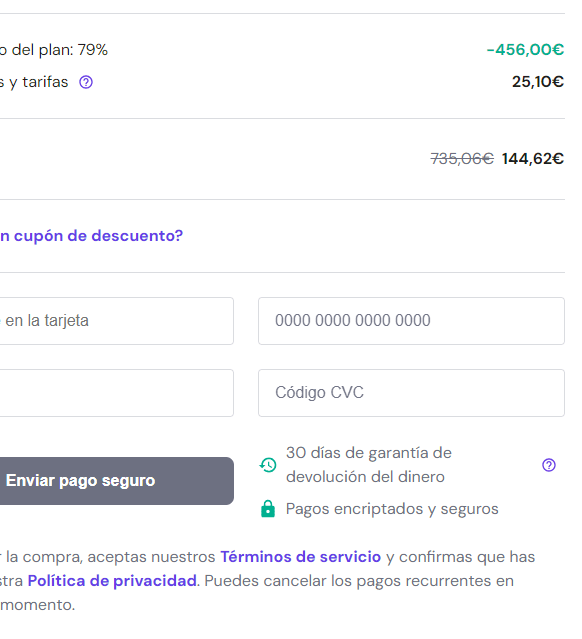This screenshot has width=582, height=639.
Task: Click help icon next to tarifas
Action: click(86, 82)
